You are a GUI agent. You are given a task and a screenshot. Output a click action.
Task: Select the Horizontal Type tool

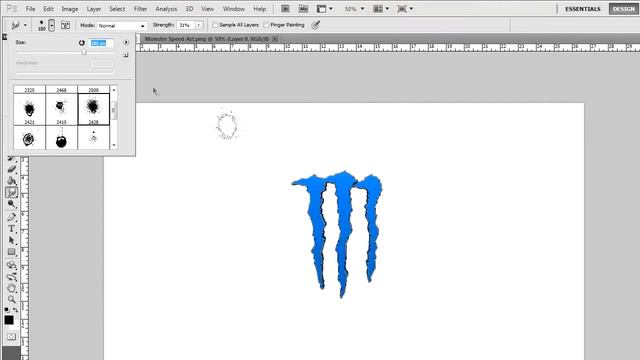(12, 229)
